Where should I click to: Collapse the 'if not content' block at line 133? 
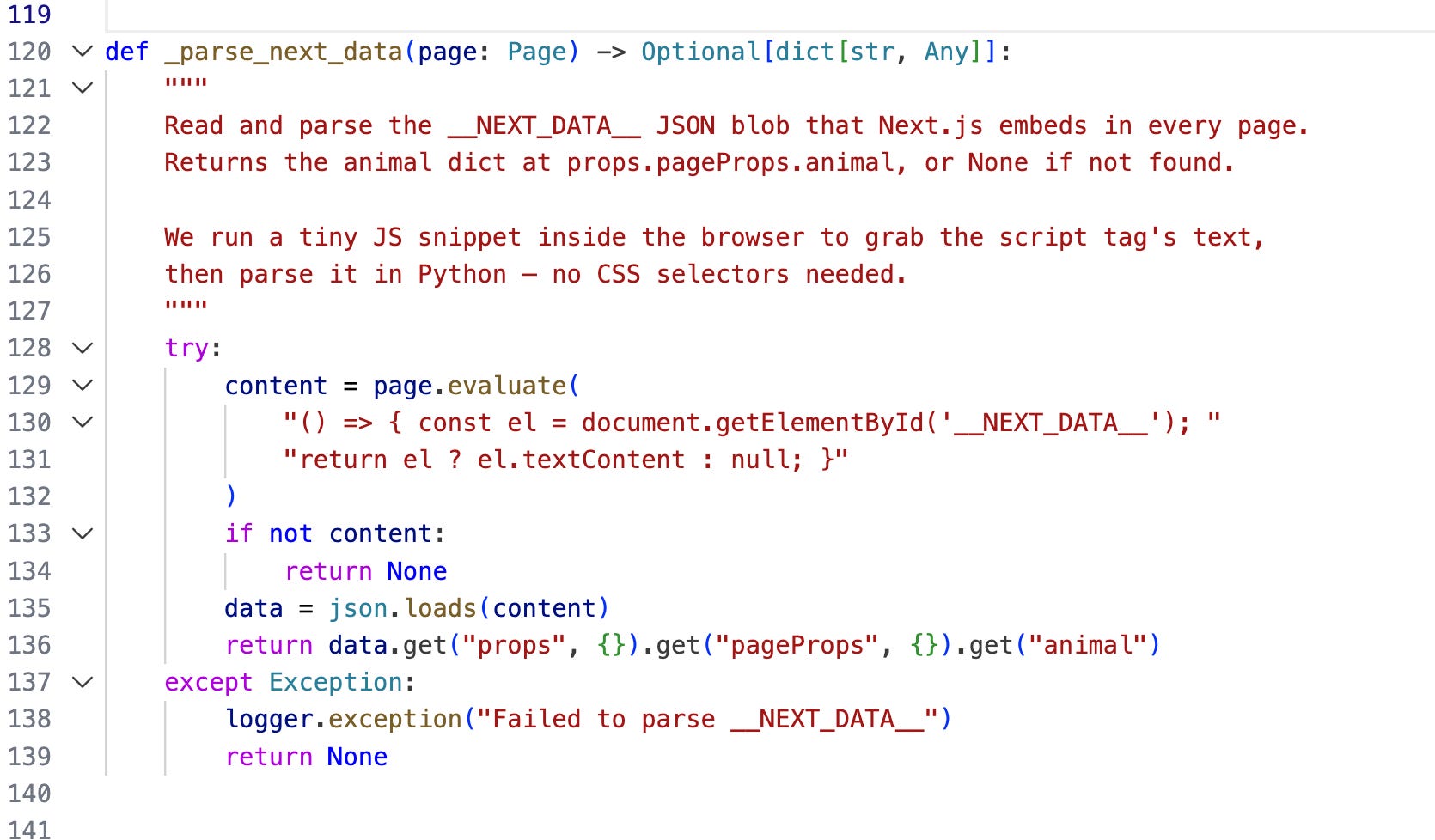[x=82, y=533]
